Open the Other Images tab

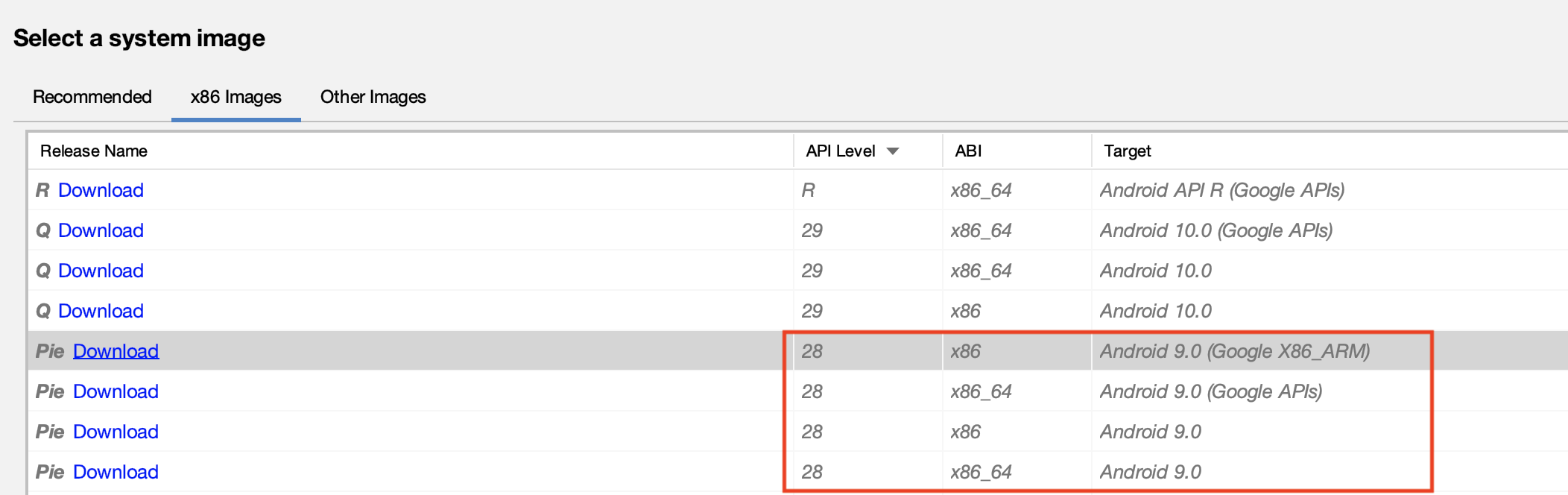tap(373, 97)
